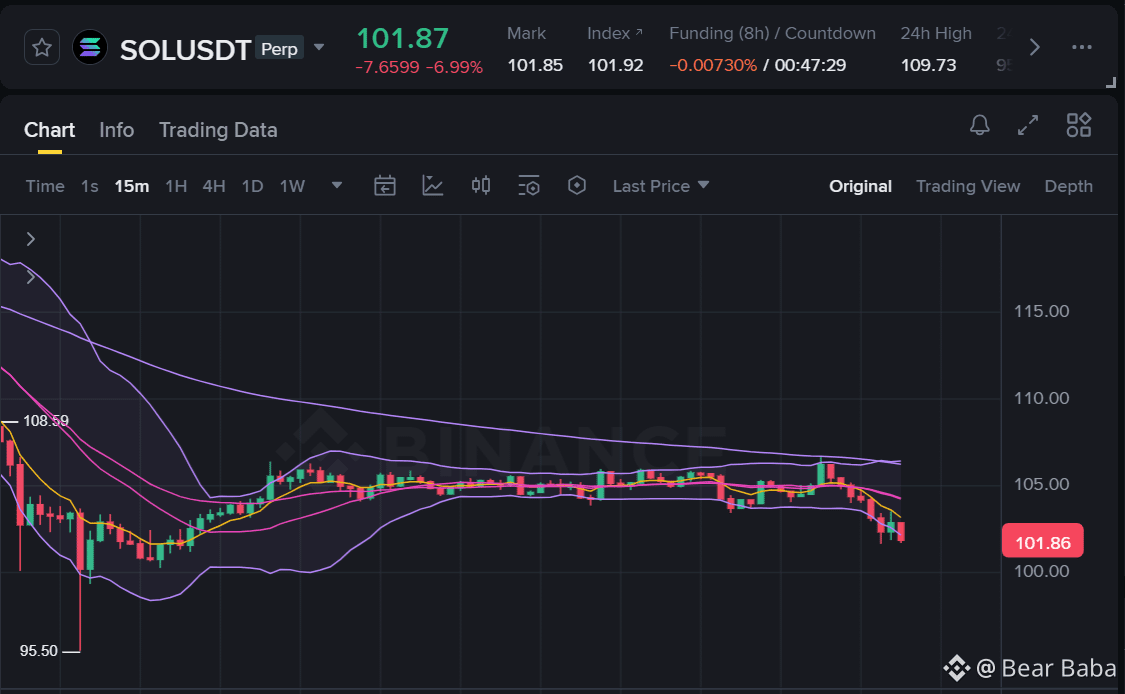Expand the chart to fullscreen
This screenshot has height=694, width=1125.
pos(1028,125)
